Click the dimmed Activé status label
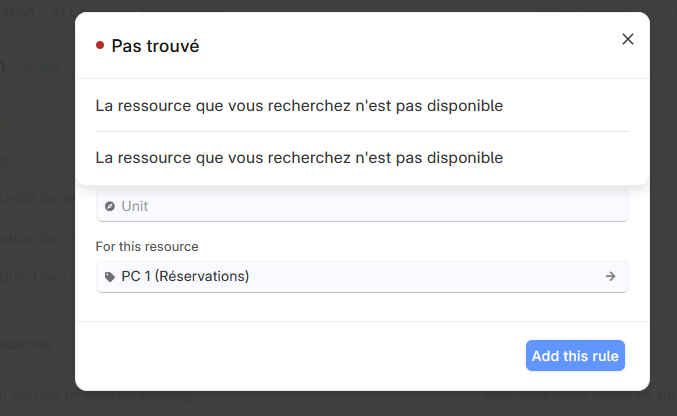Image resolution: width=677 pixels, height=416 pixels. [41, 67]
